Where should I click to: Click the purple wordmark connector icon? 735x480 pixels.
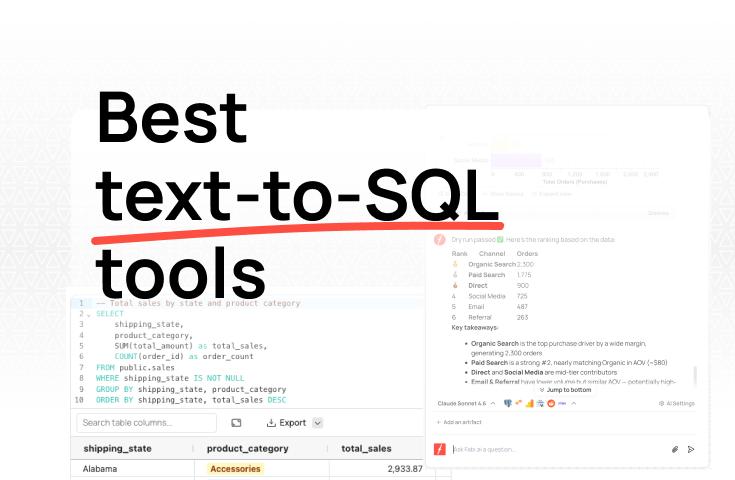tap(562, 403)
